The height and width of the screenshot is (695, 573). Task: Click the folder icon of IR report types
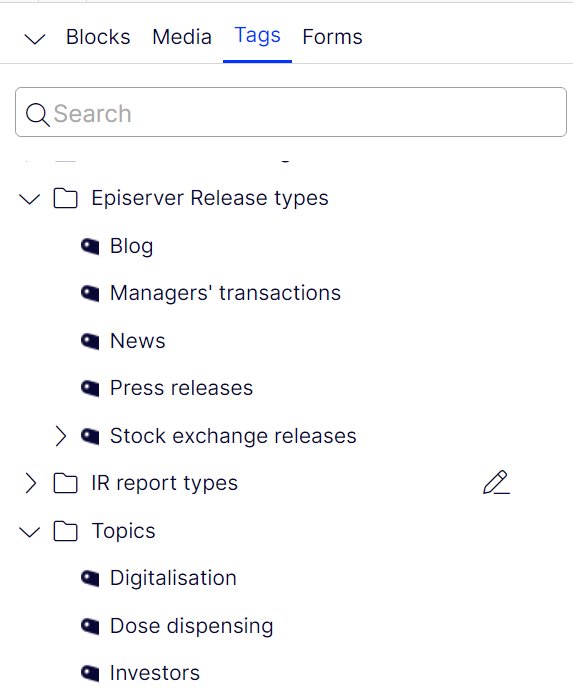(66, 483)
